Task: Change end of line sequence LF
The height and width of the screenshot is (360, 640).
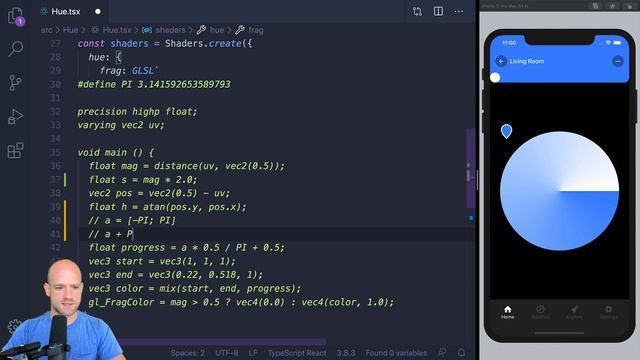Action: pyautogui.click(x=253, y=353)
